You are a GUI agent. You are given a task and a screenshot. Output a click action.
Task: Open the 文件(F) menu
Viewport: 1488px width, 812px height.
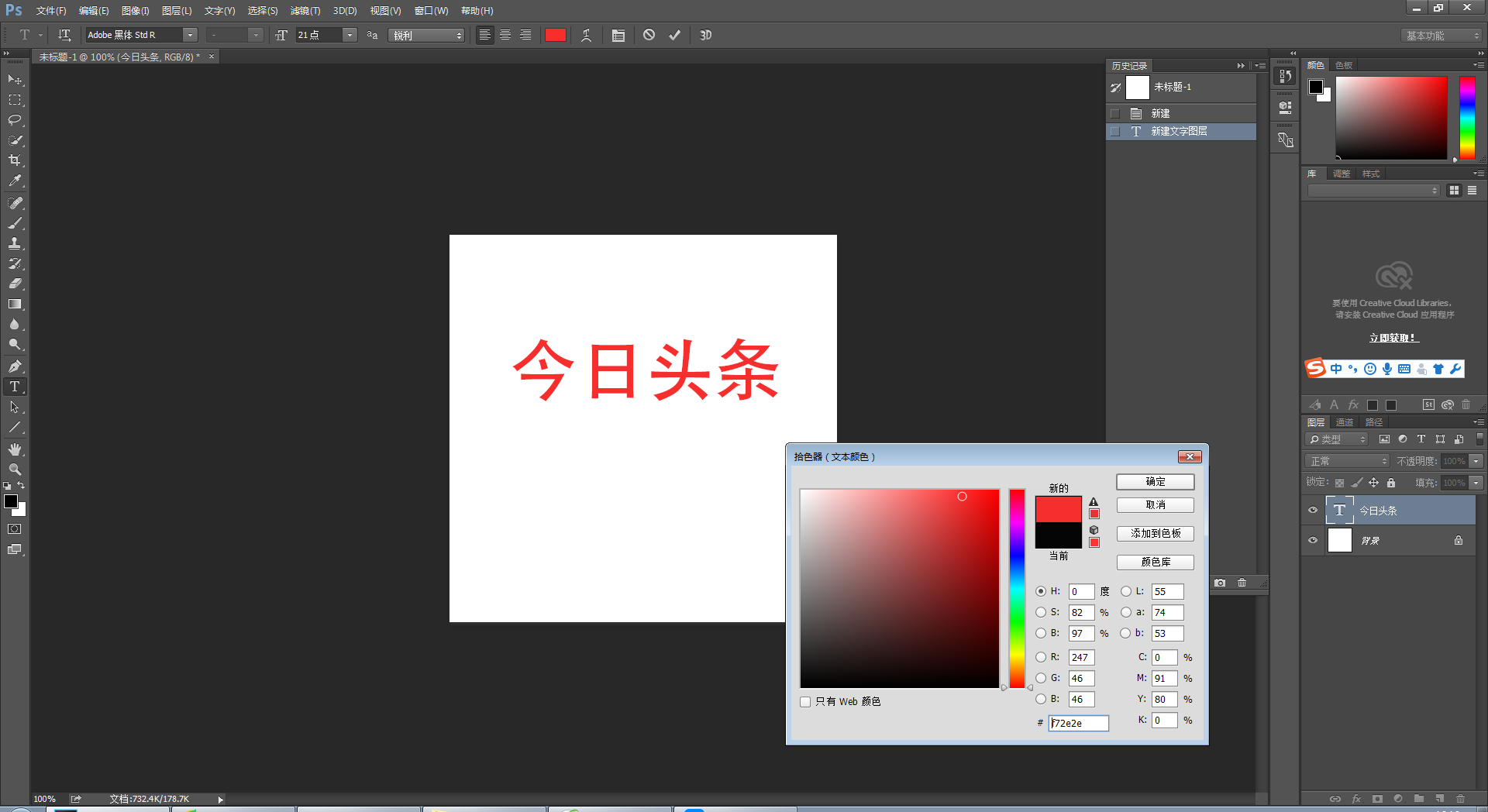(x=51, y=11)
